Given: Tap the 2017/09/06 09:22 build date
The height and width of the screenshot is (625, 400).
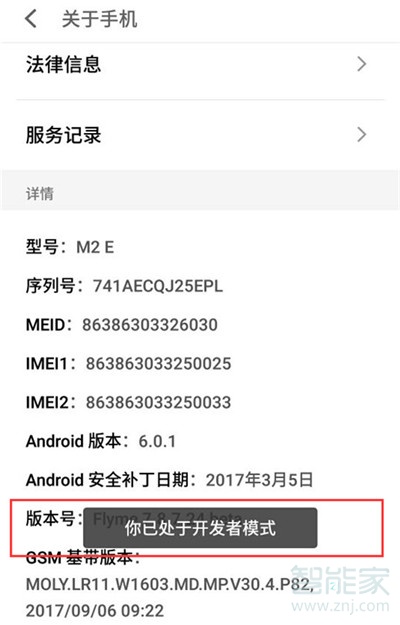Looking at the screenshot, I should 95,611.
